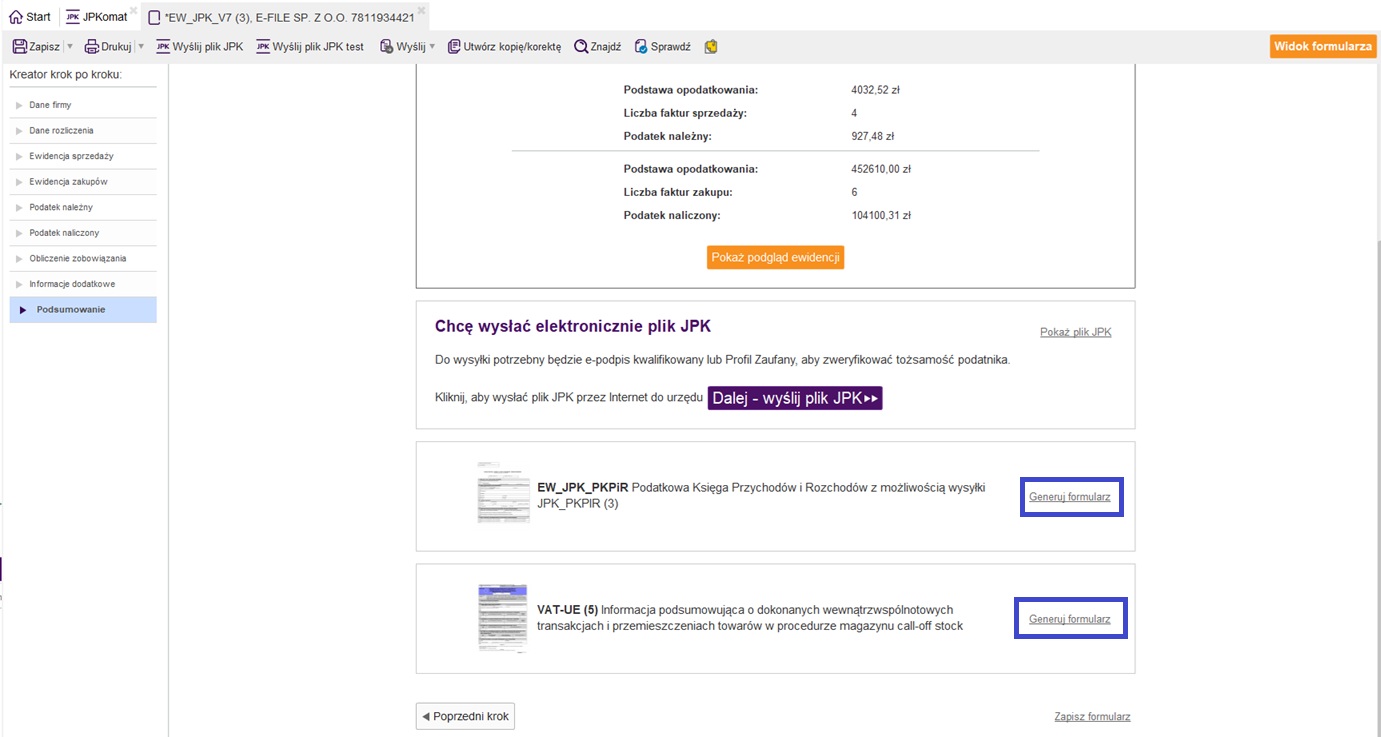Click Utwórz kopię/korektę in toolbar
1381x737 pixels.
click(x=504, y=47)
